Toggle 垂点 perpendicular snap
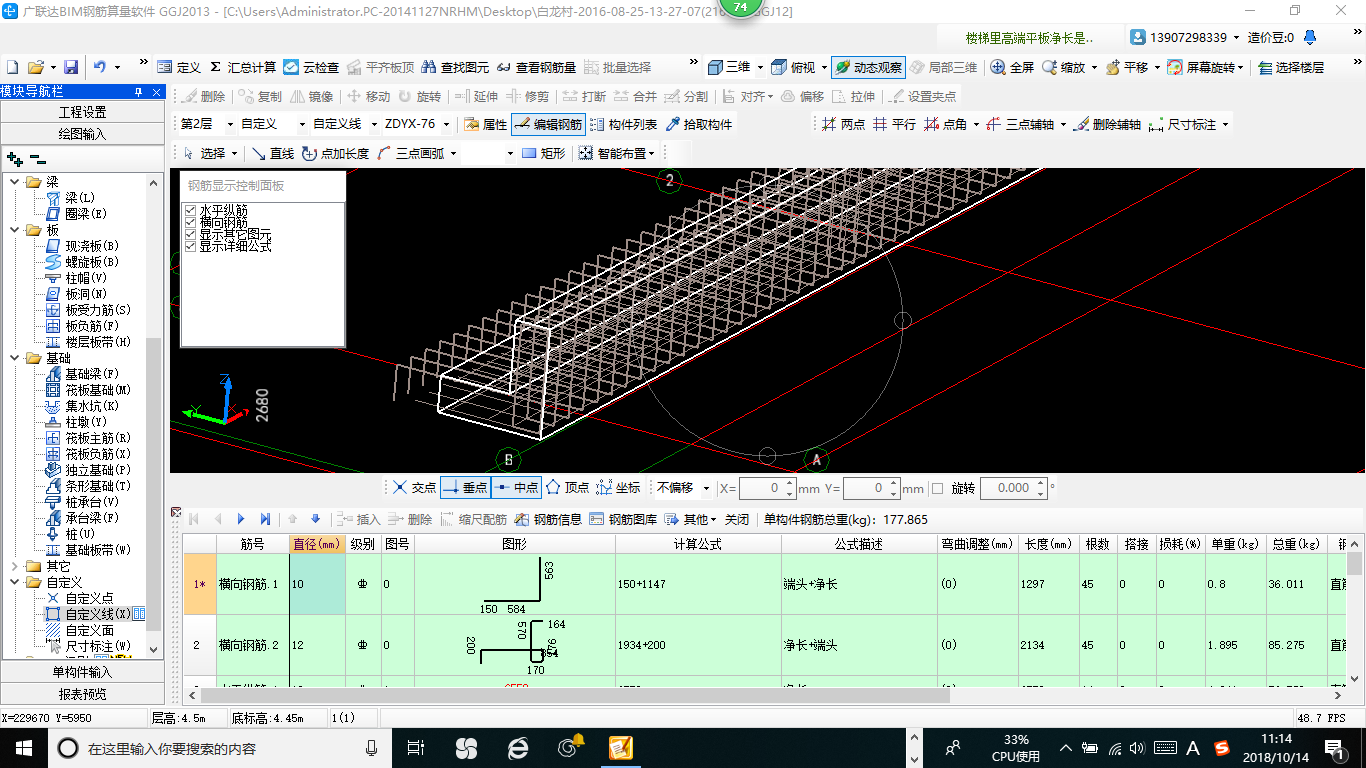 click(465, 487)
